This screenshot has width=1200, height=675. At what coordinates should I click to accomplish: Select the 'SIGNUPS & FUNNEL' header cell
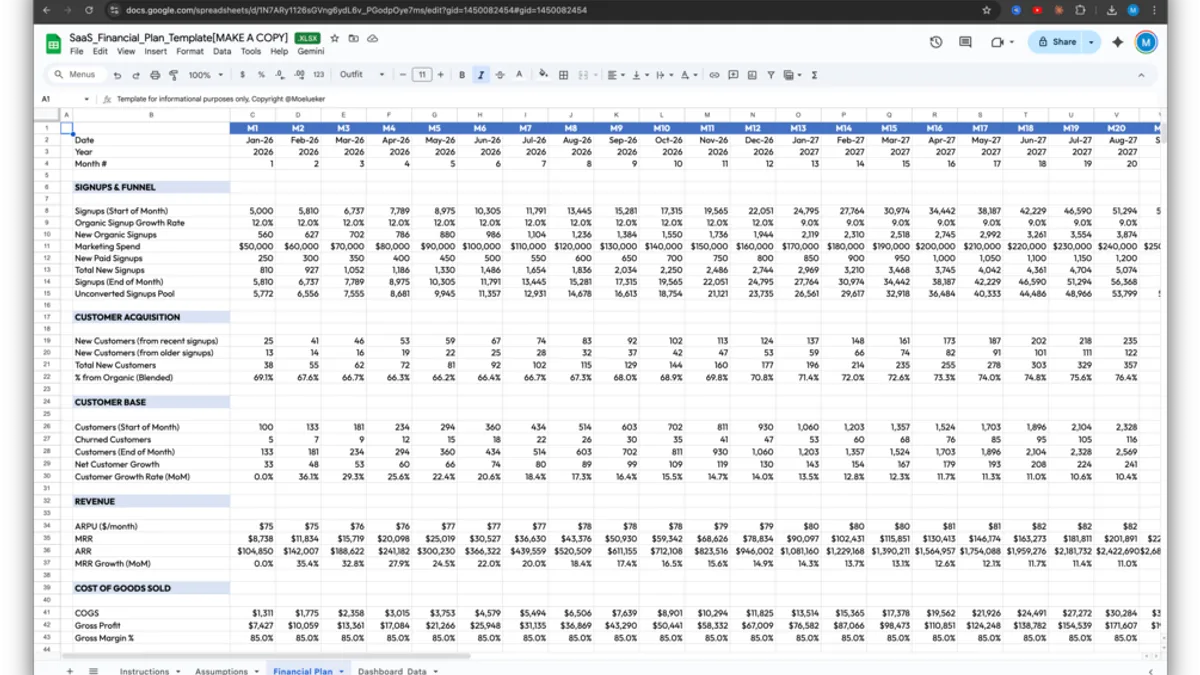[150, 187]
